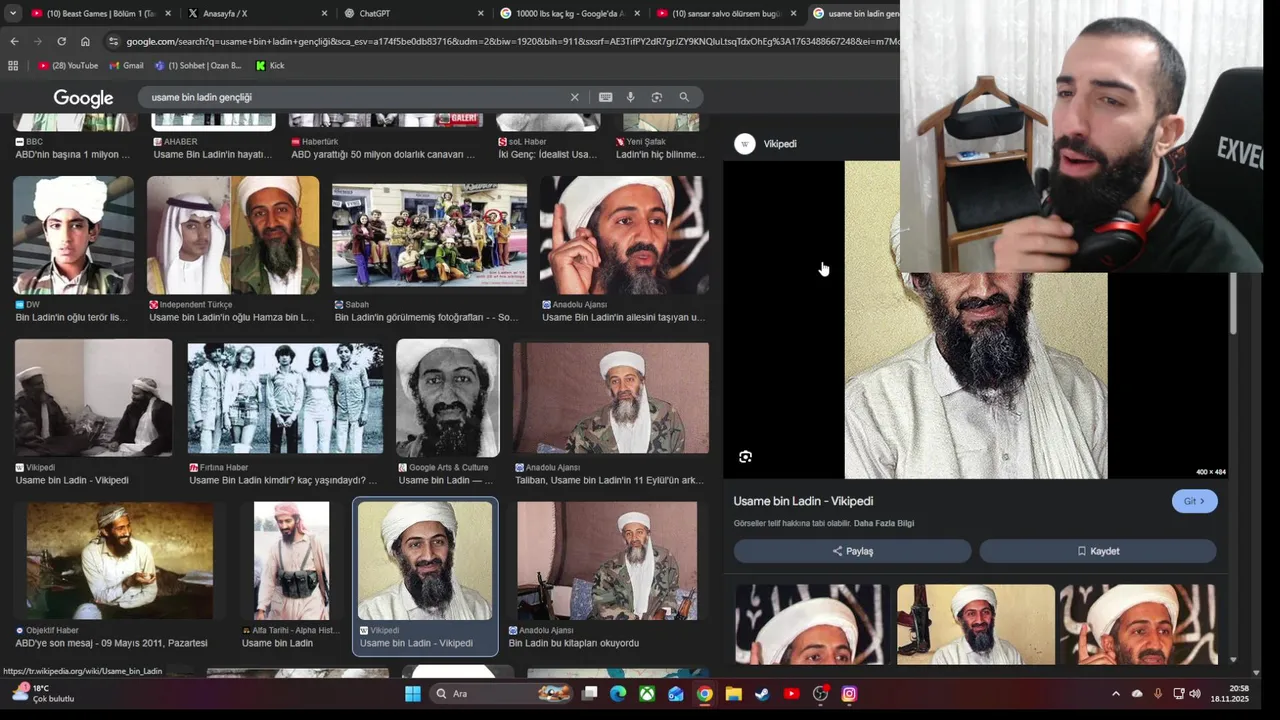Close the ChatGPT tab
This screenshot has height=720, width=1280.
click(480, 13)
